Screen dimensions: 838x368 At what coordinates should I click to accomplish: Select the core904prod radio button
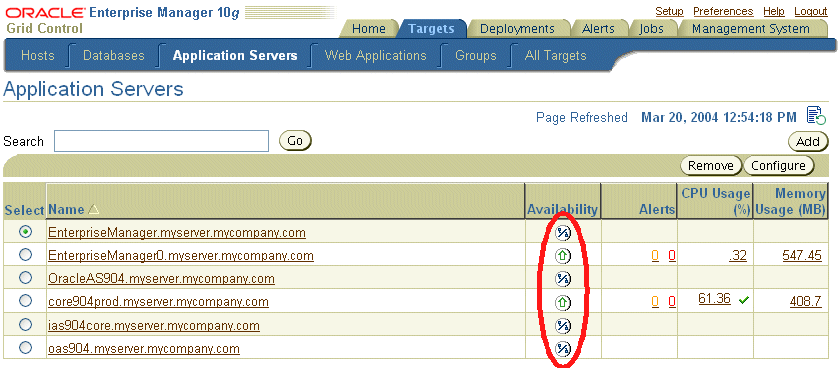[x=25, y=301]
